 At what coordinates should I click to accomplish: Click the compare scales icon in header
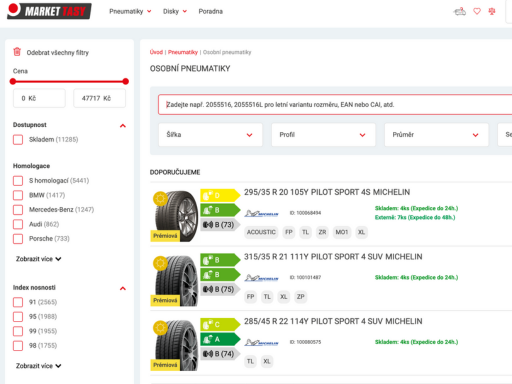pyautogui.click(x=492, y=11)
